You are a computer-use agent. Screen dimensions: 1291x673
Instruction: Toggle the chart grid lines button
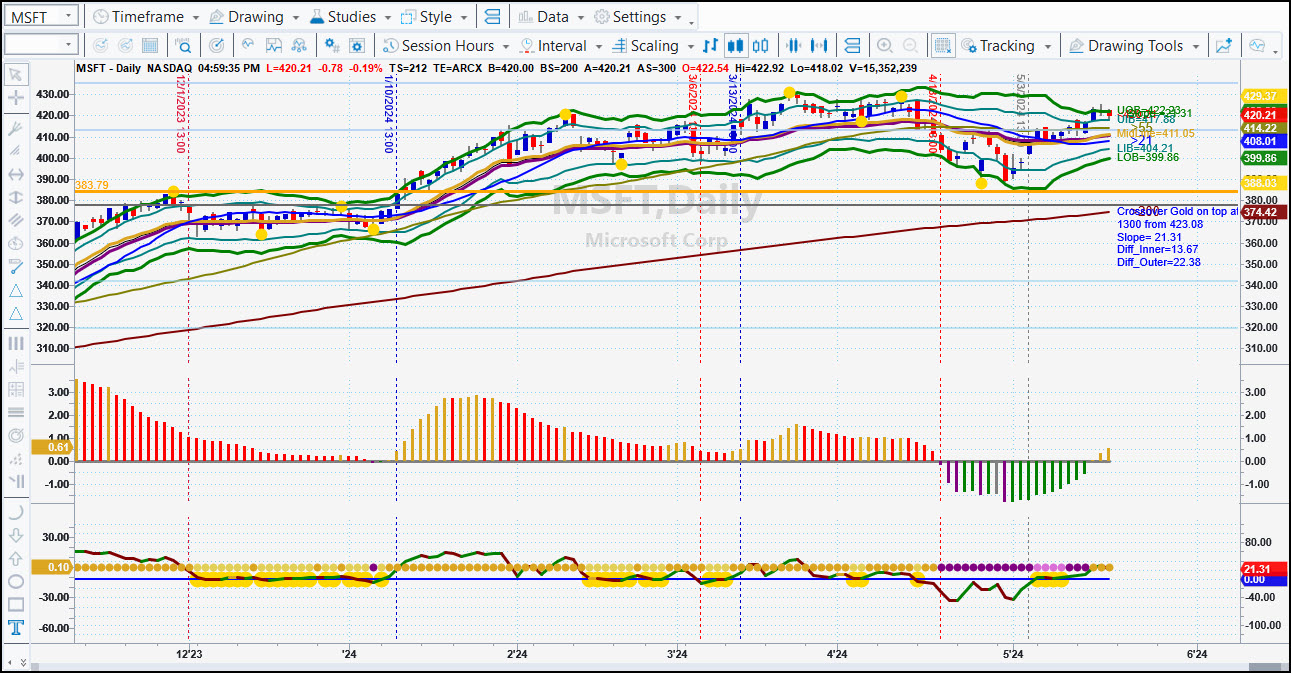942,46
